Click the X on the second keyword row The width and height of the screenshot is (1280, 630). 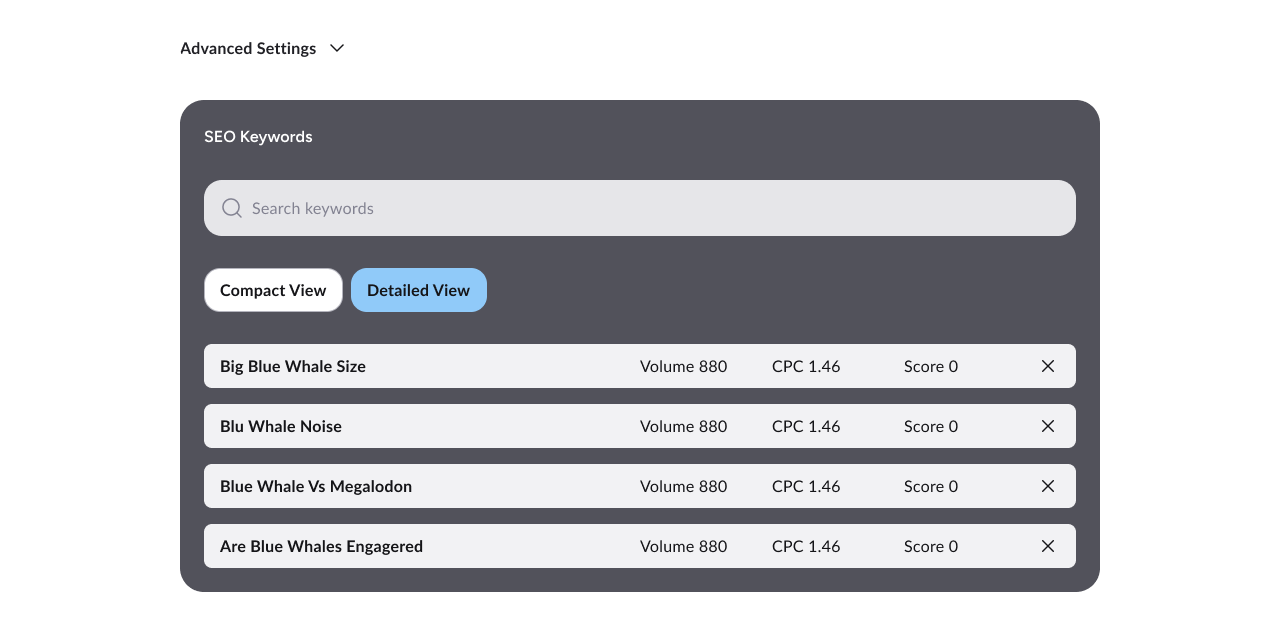1047,426
